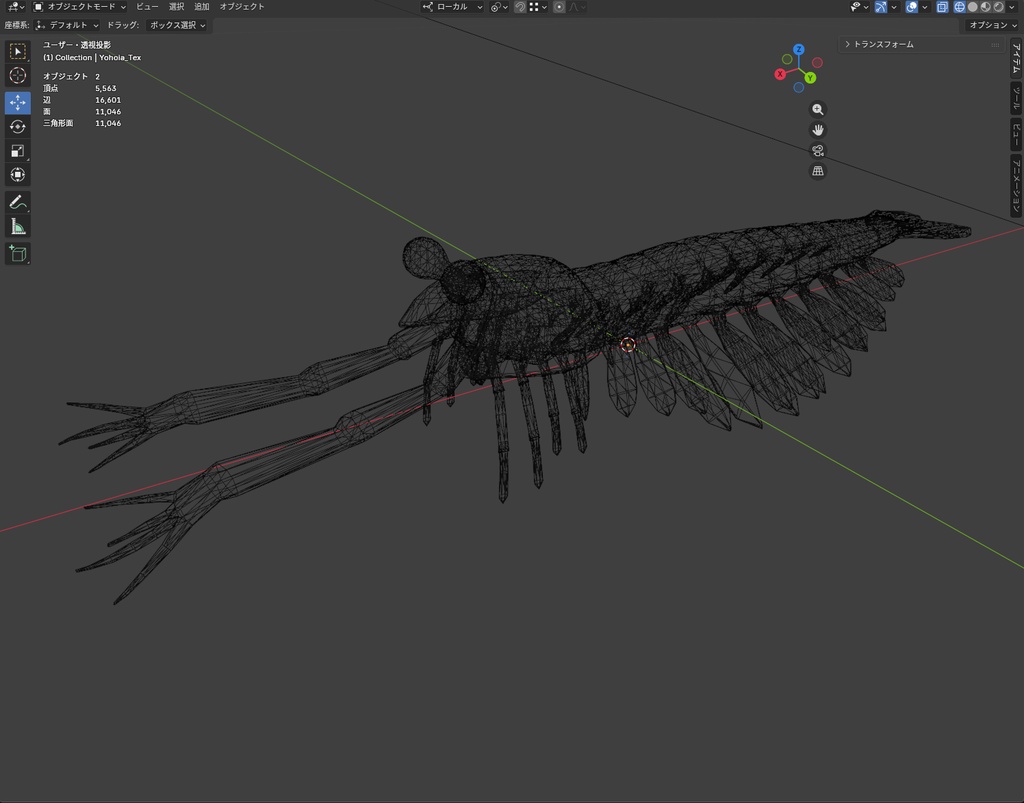This screenshot has width=1024, height=803.
Task: Select the Annotate pencil tool
Action: coord(18,202)
